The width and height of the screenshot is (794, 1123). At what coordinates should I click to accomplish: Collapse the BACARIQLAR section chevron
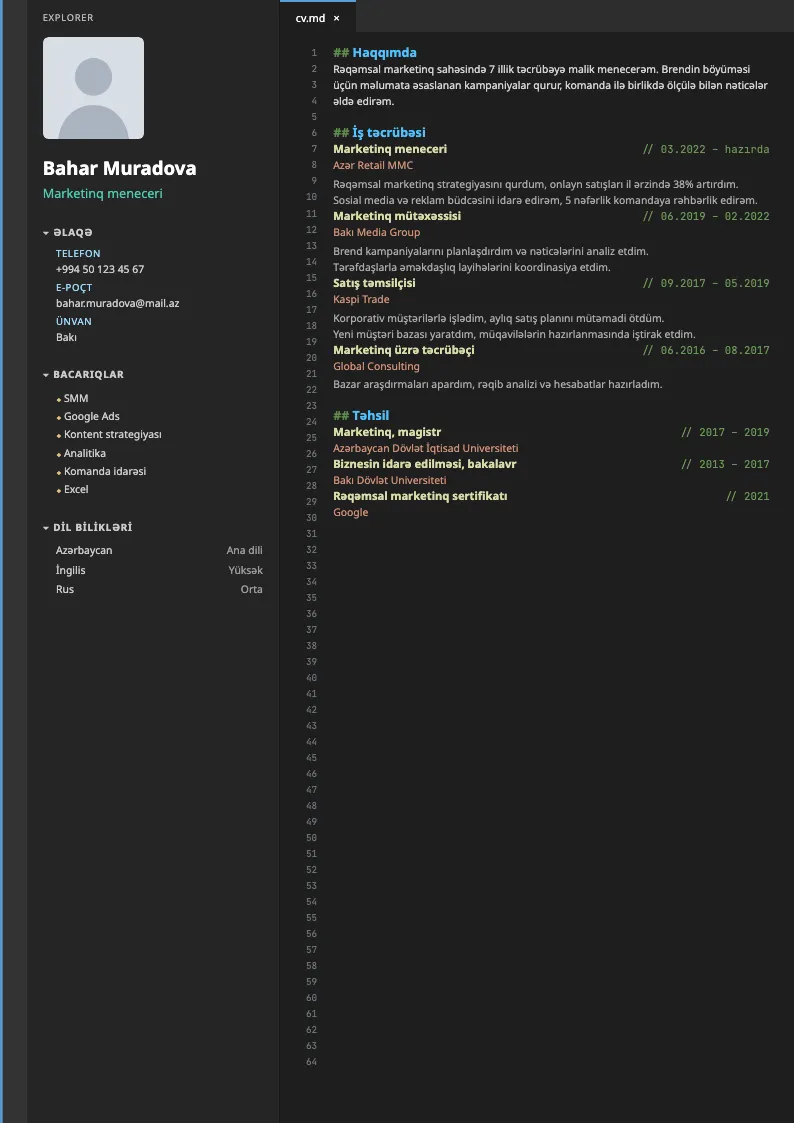pos(46,375)
